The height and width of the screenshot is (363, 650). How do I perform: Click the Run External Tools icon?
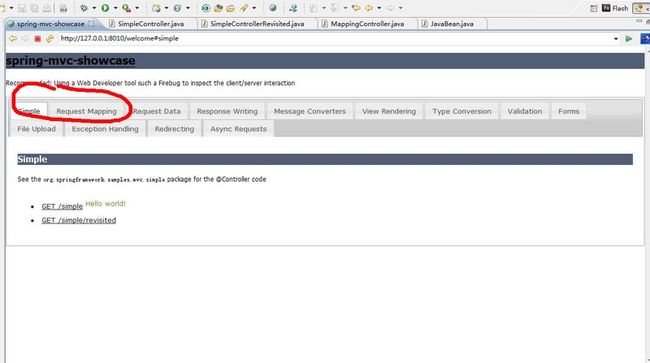pyautogui.click(x=126, y=8)
